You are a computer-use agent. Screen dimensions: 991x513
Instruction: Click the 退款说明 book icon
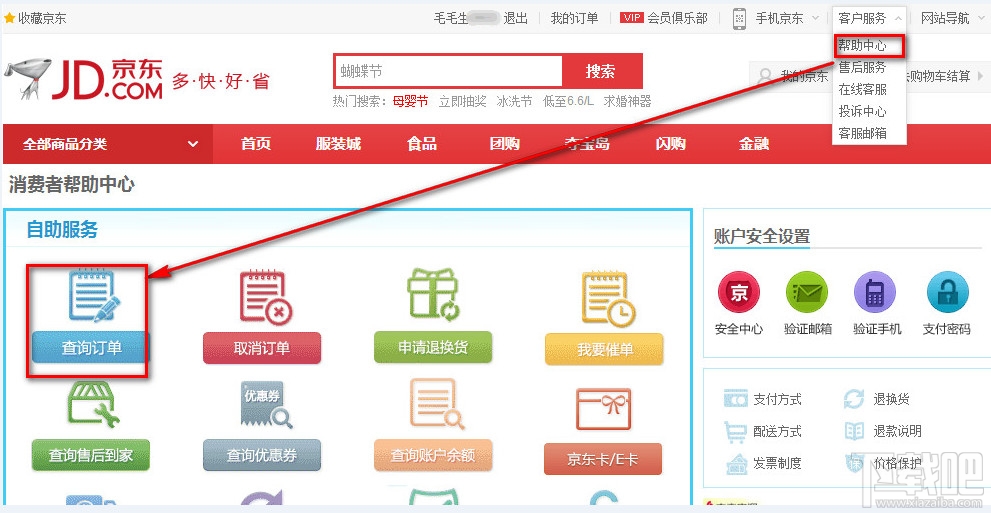click(854, 432)
